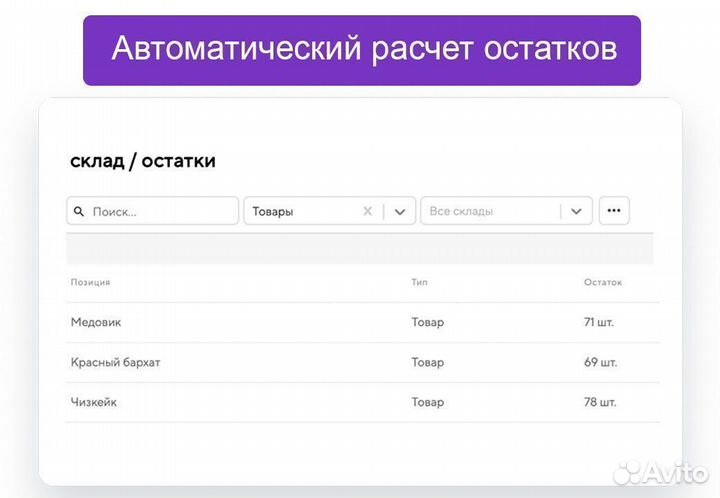Viewport: 720px width, 498px height.
Task: Click the Тип column header
Action: (x=419, y=282)
